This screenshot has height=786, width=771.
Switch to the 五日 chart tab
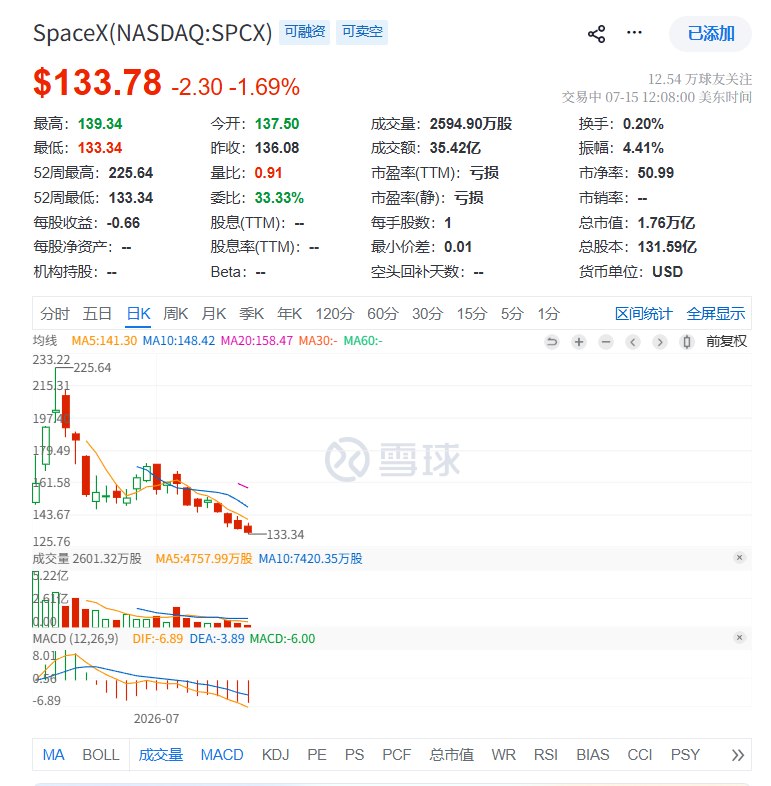pyautogui.click(x=97, y=314)
